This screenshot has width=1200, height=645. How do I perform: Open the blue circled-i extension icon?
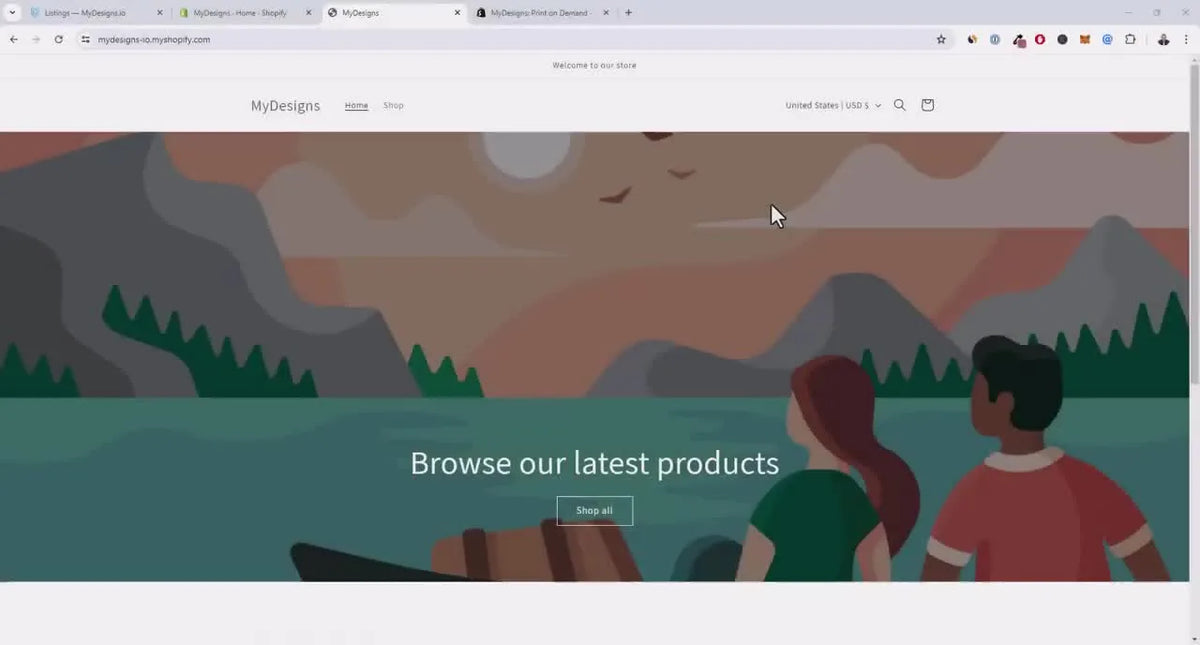point(995,39)
